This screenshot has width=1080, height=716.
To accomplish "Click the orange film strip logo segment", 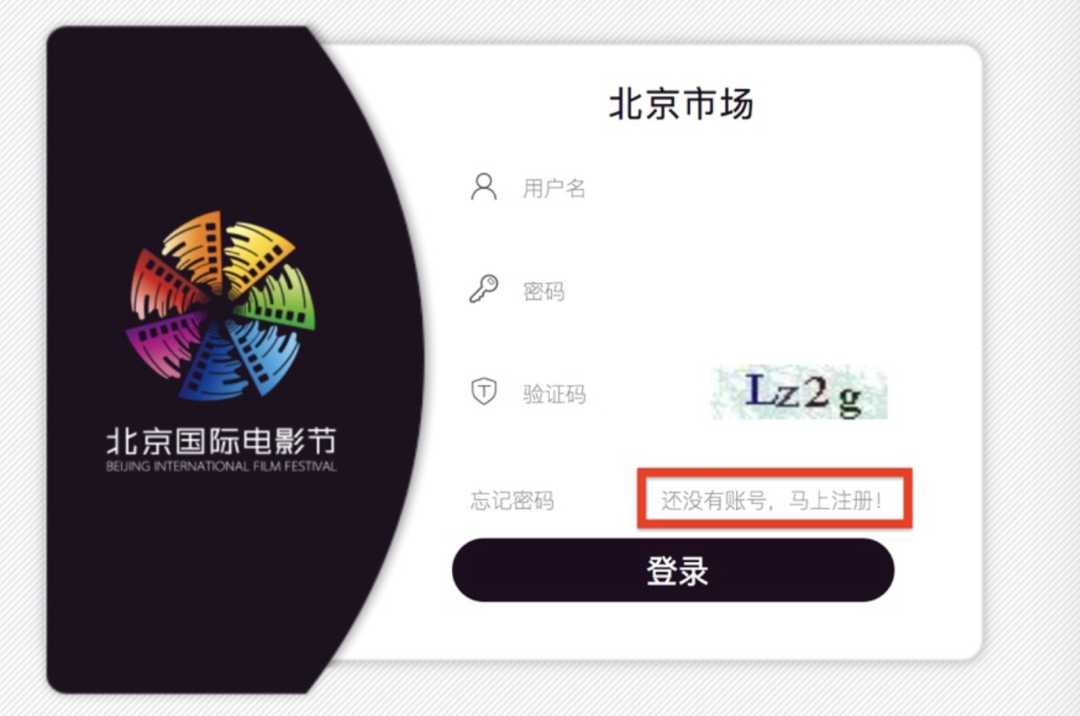I will [198, 248].
